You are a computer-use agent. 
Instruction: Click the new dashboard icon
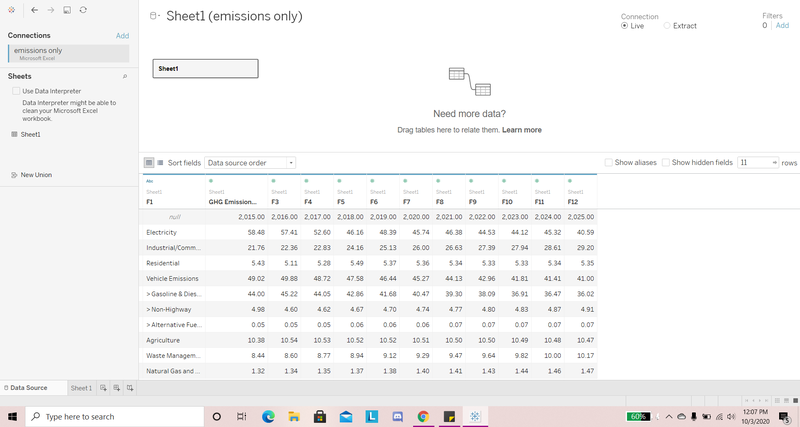[x=116, y=388]
